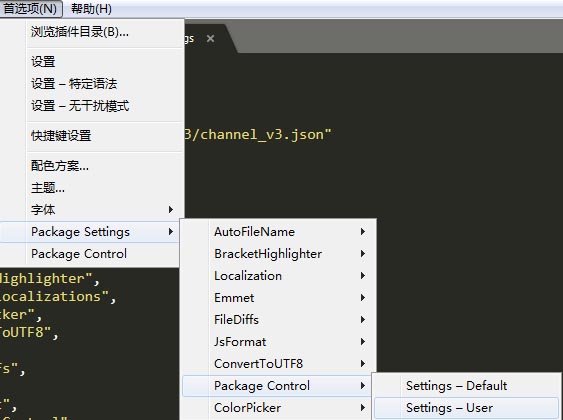Click the ToUTF8" line in editor
The image size is (563, 420).
click(x=29, y=332)
